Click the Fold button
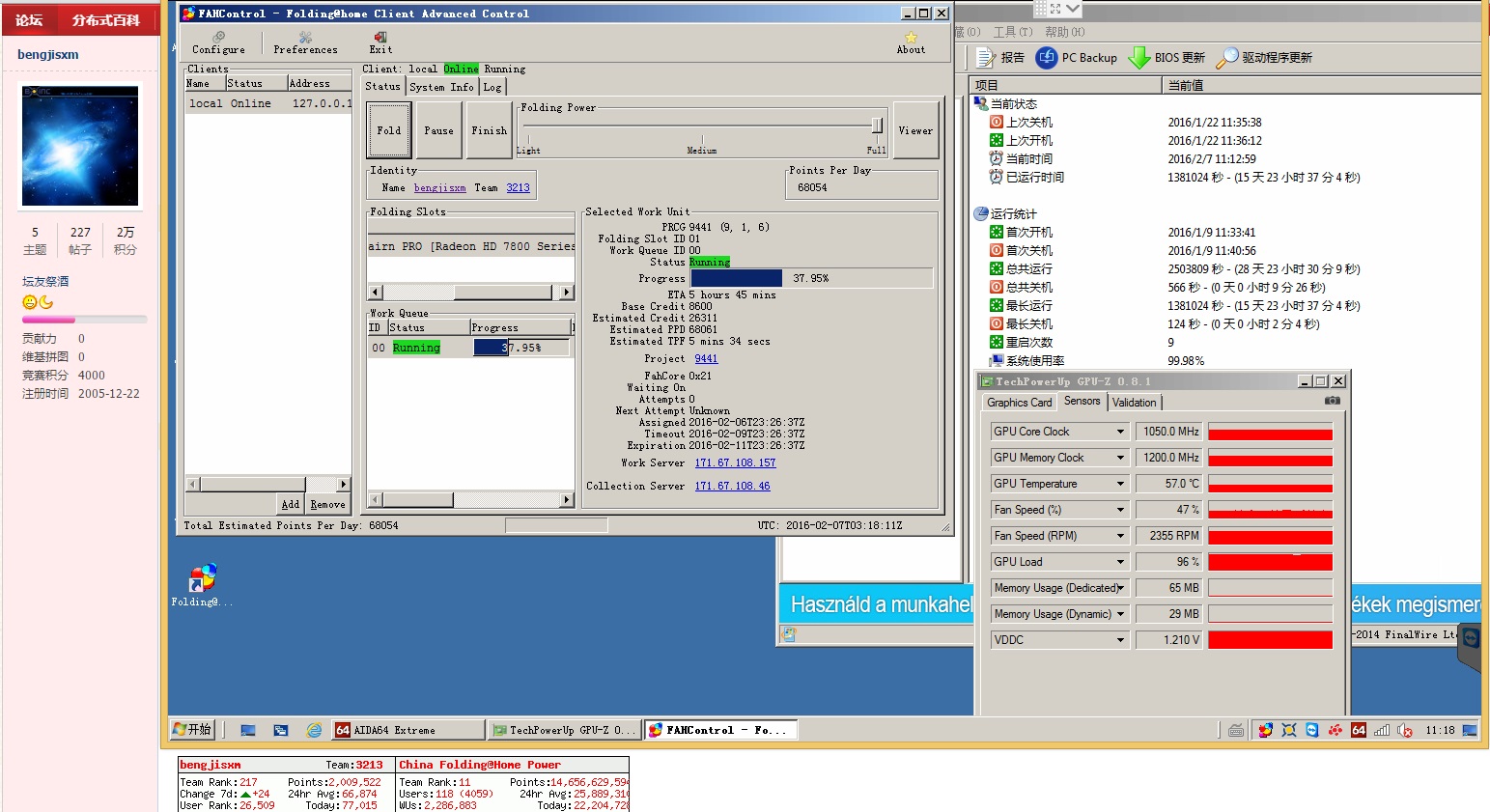 tap(389, 130)
